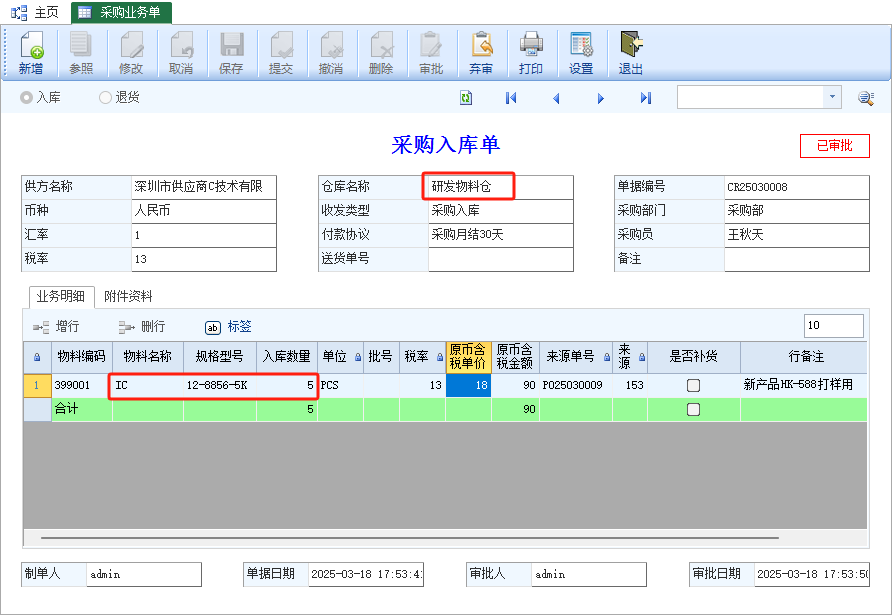The height and width of the screenshot is (615, 892).
Task: Click the 单据日期 value field
Action: pos(366,575)
